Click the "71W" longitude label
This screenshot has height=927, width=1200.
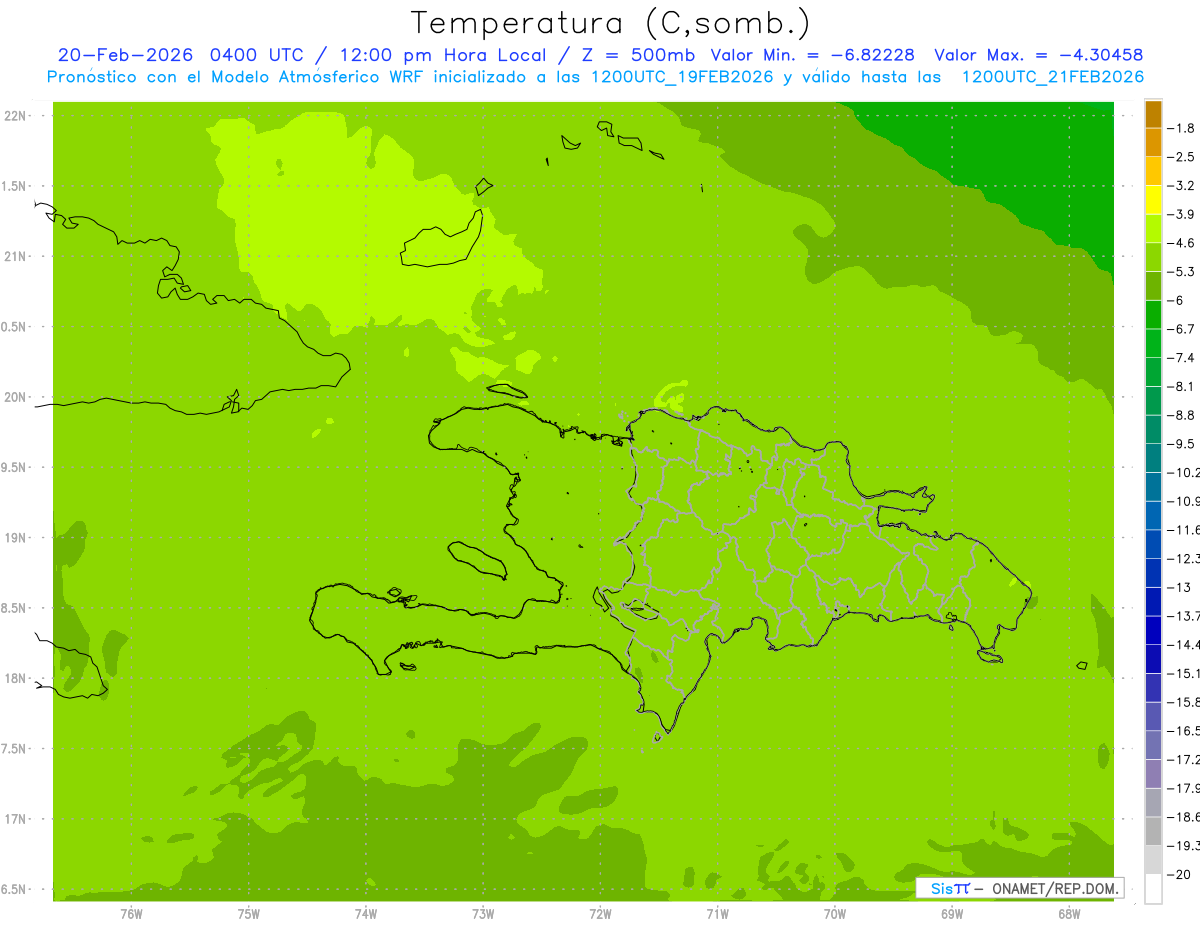(717, 914)
